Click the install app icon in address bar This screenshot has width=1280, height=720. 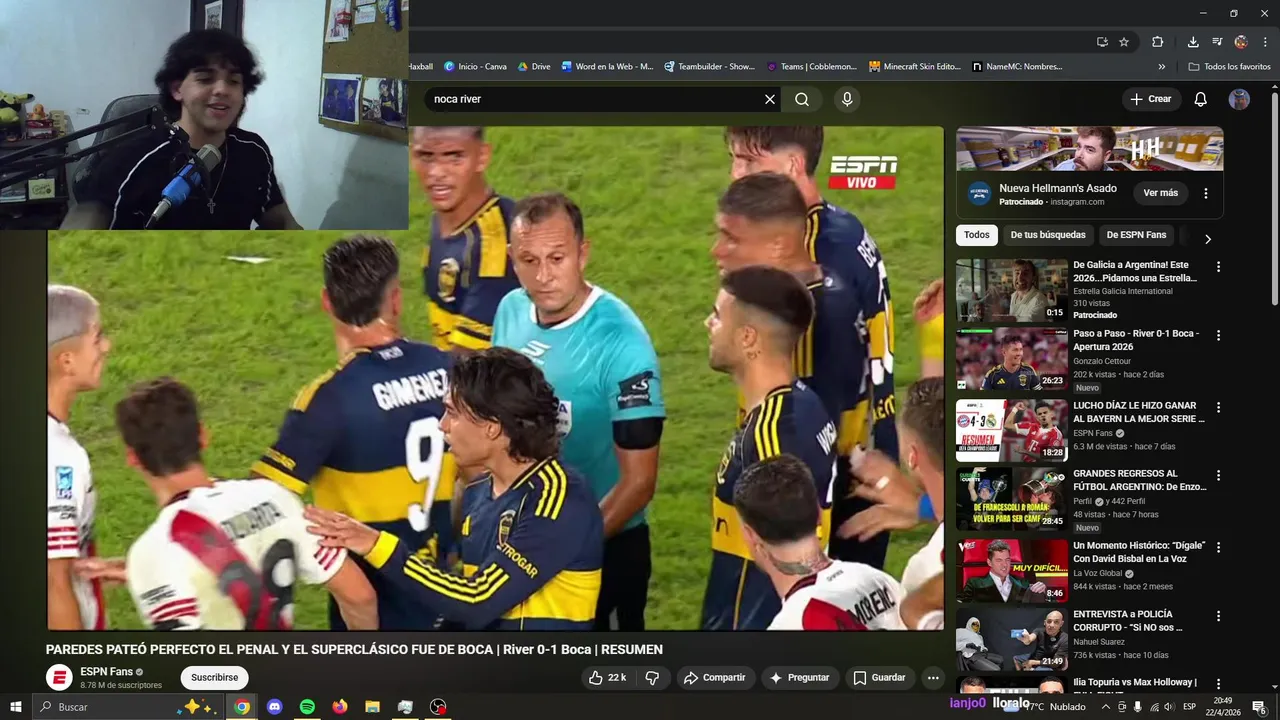click(1102, 42)
